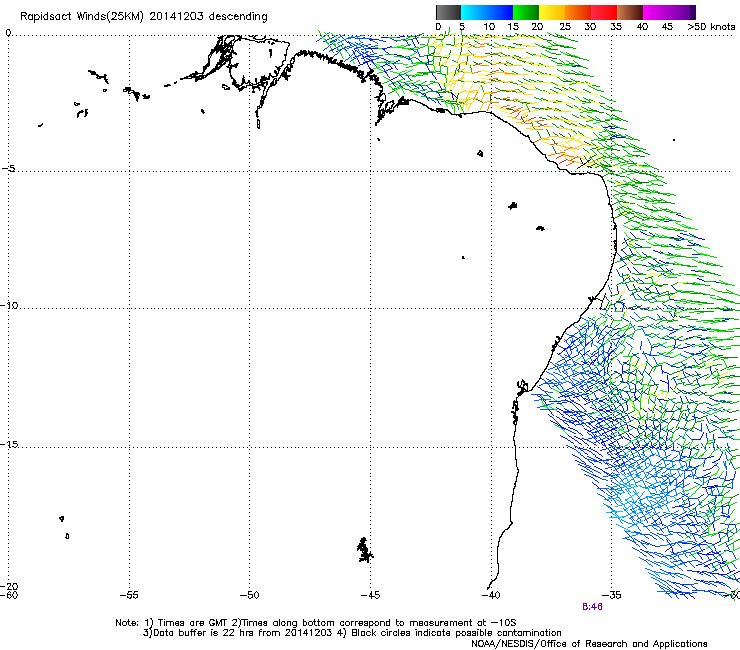Click the '-50' longitude axis label
This screenshot has height=650, width=740.
(x=249, y=595)
